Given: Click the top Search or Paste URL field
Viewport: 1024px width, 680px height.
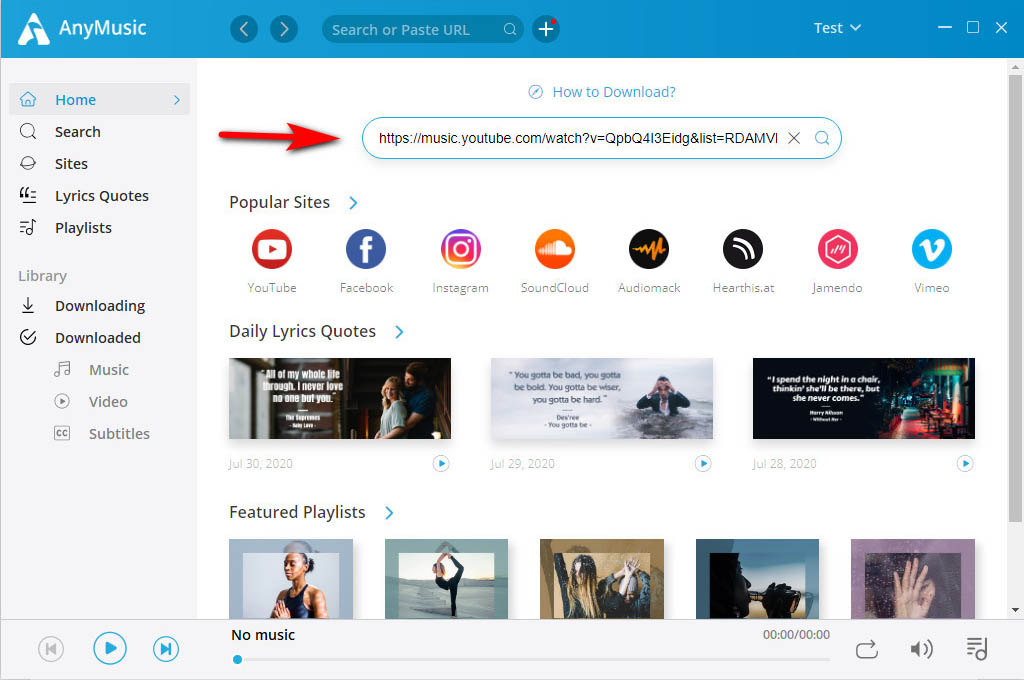Looking at the screenshot, I should [x=423, y=29].
